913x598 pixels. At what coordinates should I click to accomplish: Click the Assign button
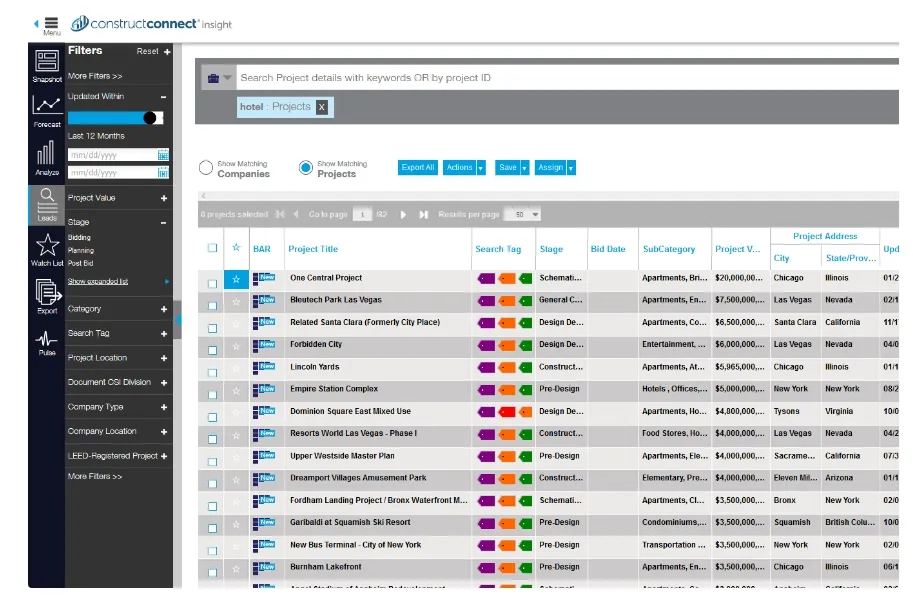pyautogui.click(x=550, y=168)
